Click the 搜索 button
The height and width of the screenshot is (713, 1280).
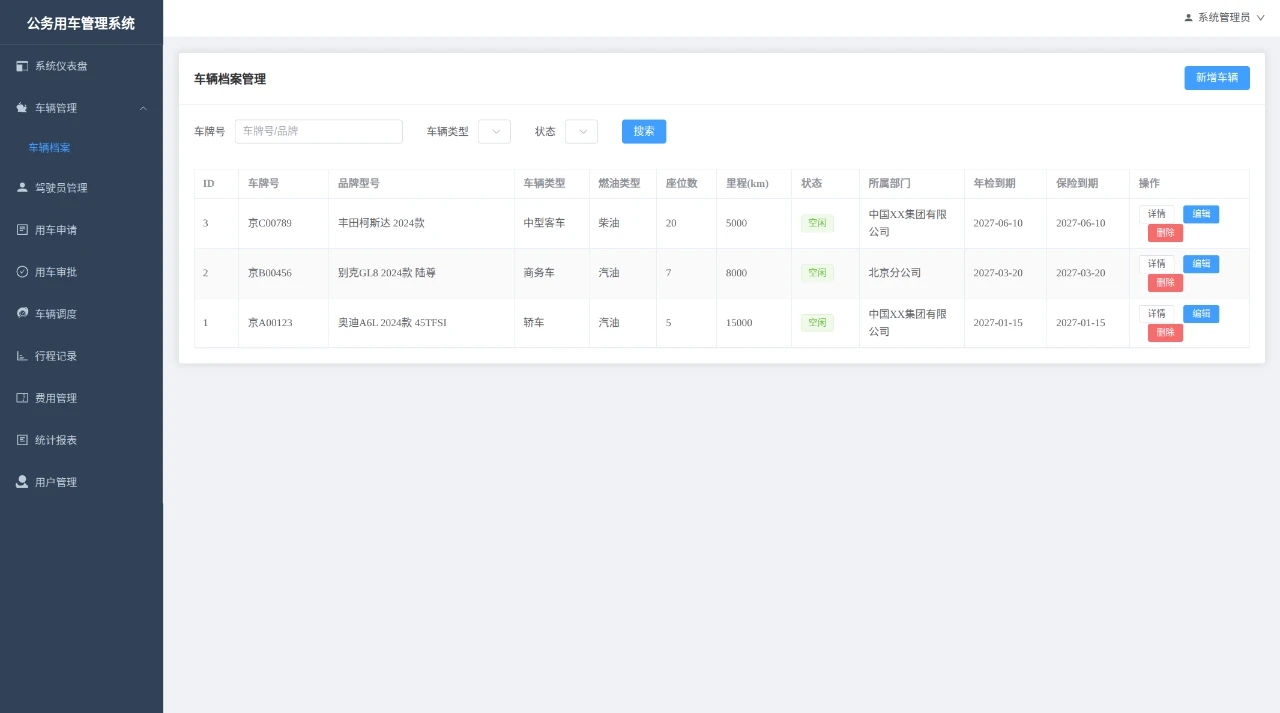[x=644, y=131]
